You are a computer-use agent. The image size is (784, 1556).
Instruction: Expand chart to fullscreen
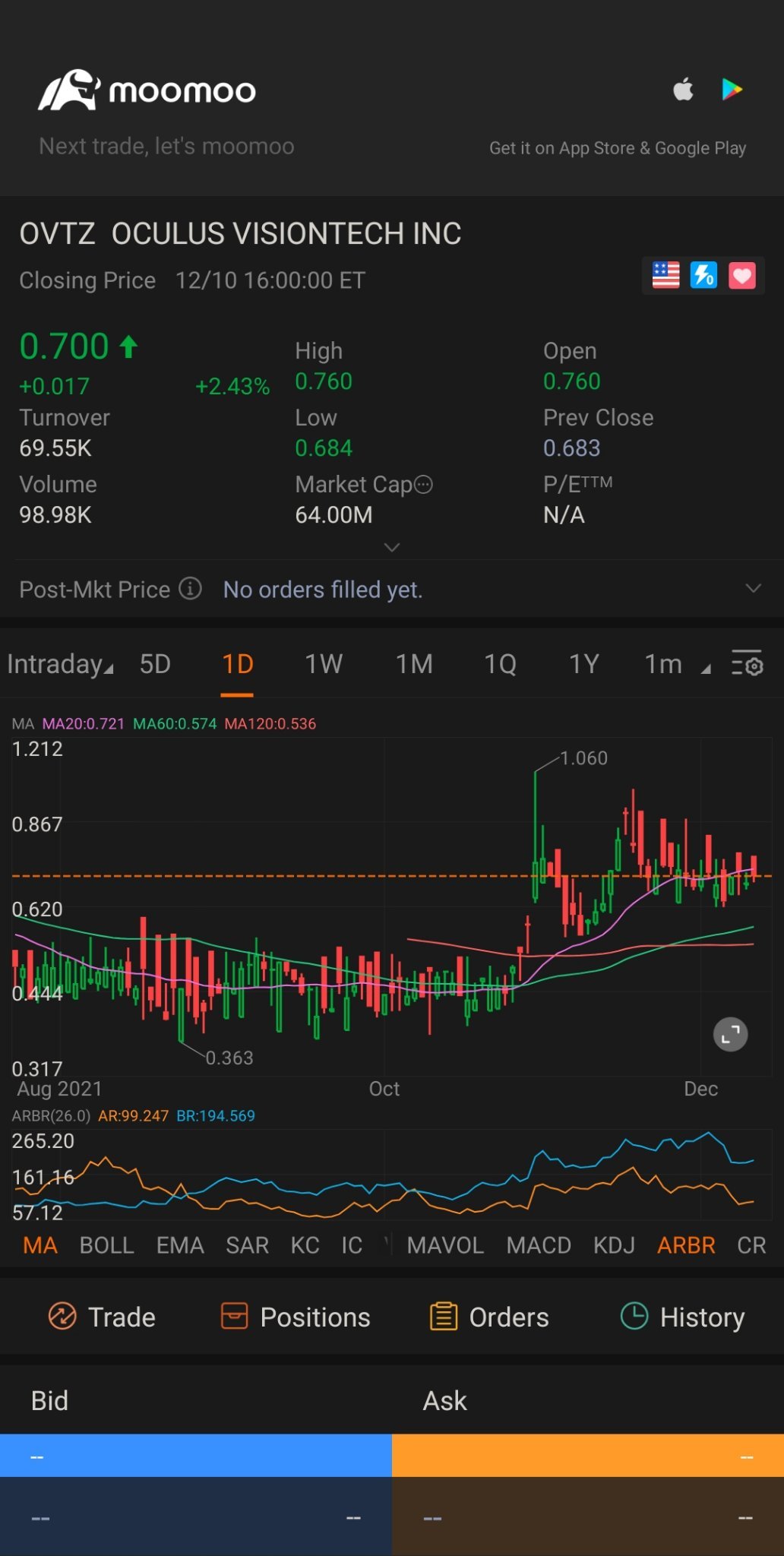point(731,1034)
